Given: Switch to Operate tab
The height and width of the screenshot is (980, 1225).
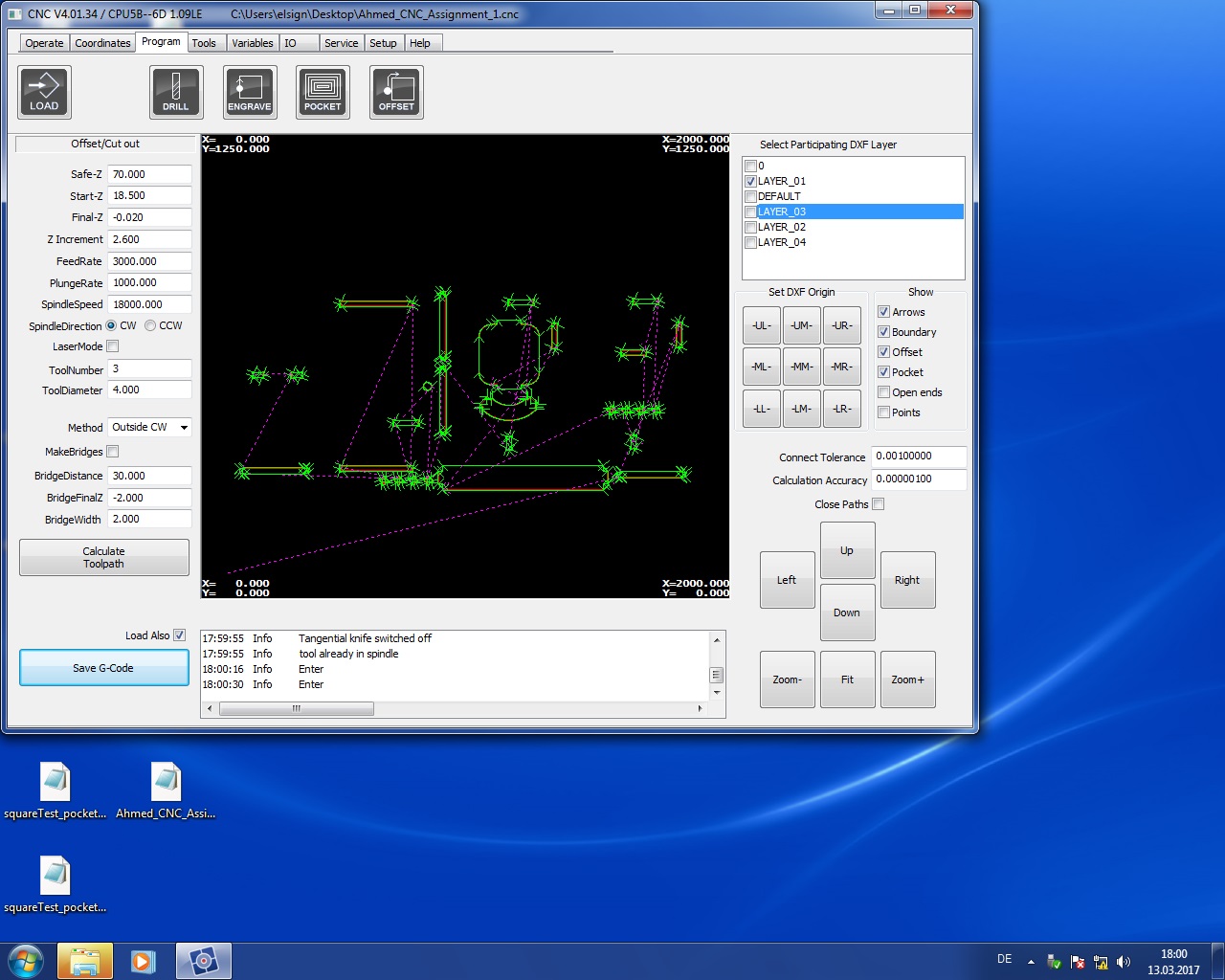Looking at the screenshot, I should pyautogui.click(x=44, y=43).
